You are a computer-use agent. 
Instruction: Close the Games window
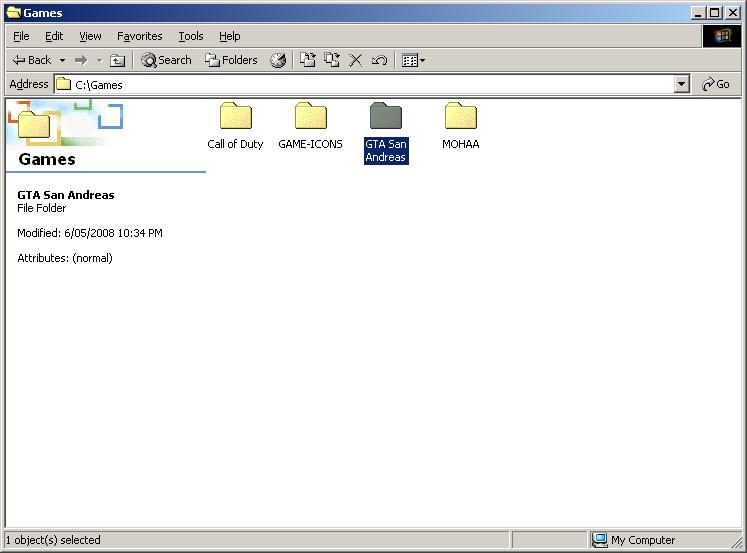pyautogui.click(x=733, y=13)
